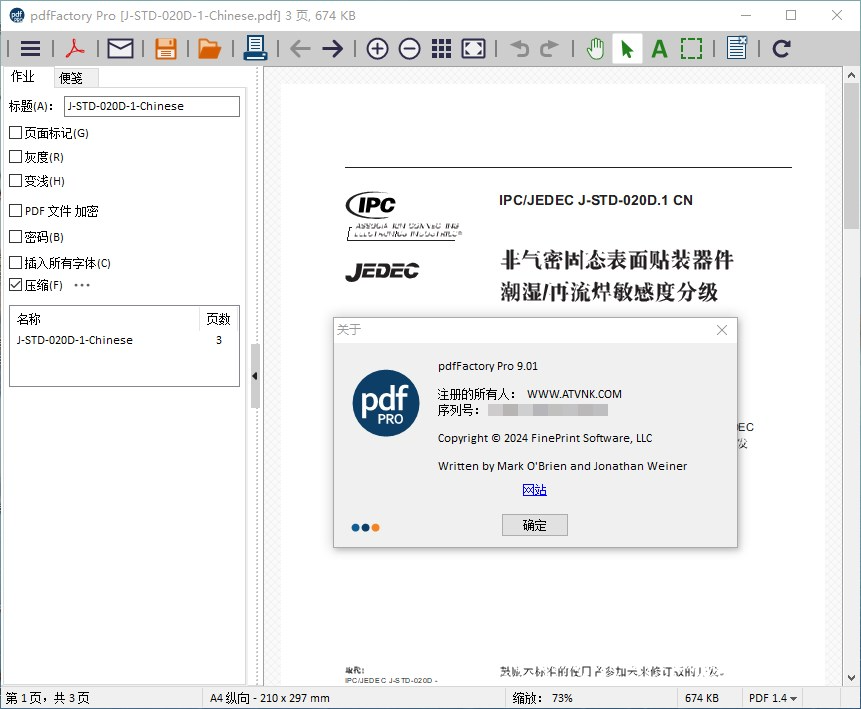The width and height of the screenshot is (861, 709).
Task: Click the three colored dots in About dialog
Action: (365, 528)
